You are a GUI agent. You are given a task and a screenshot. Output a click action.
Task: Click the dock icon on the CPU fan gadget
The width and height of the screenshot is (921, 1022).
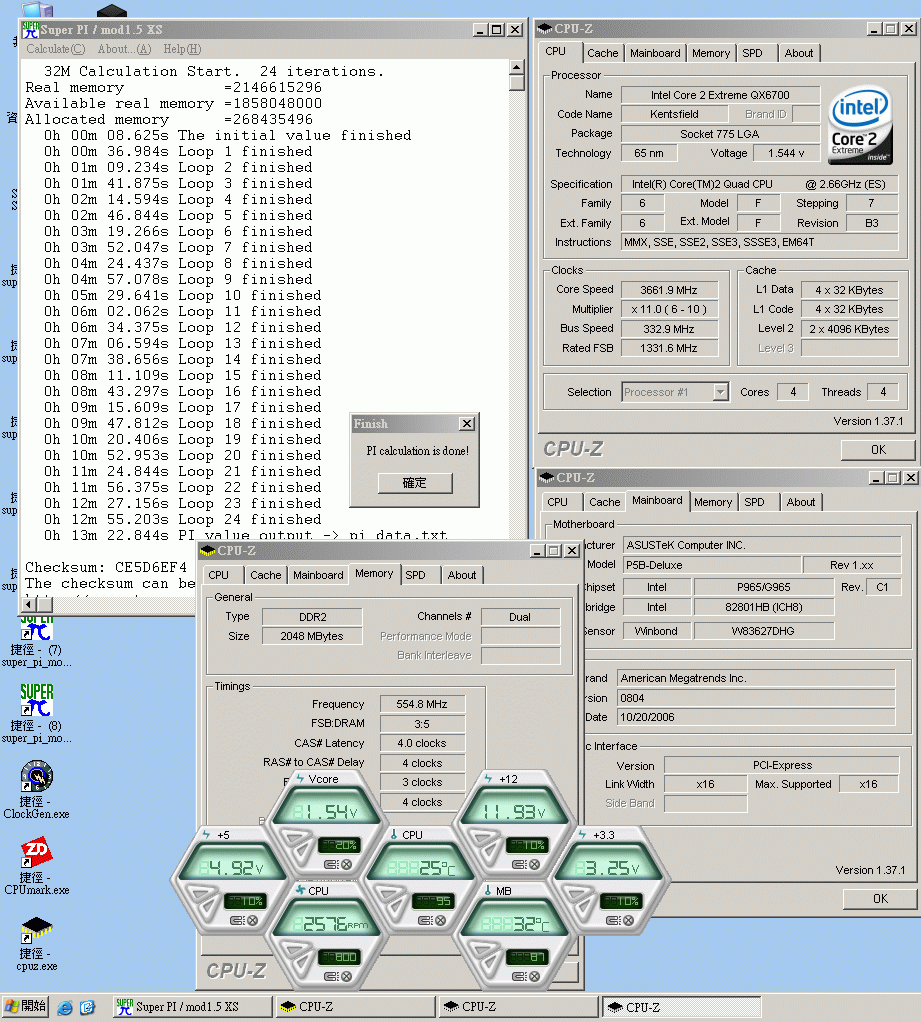[x=332, y=976]
